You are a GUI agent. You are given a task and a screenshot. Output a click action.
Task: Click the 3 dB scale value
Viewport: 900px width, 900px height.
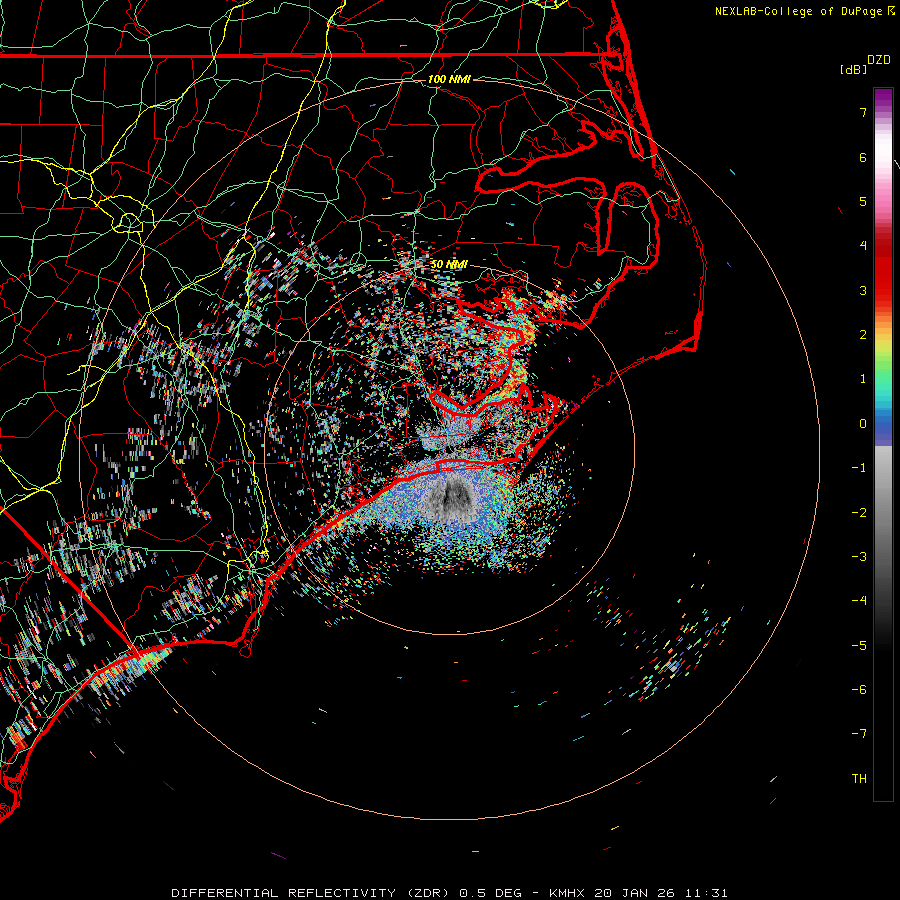[863, 290]
